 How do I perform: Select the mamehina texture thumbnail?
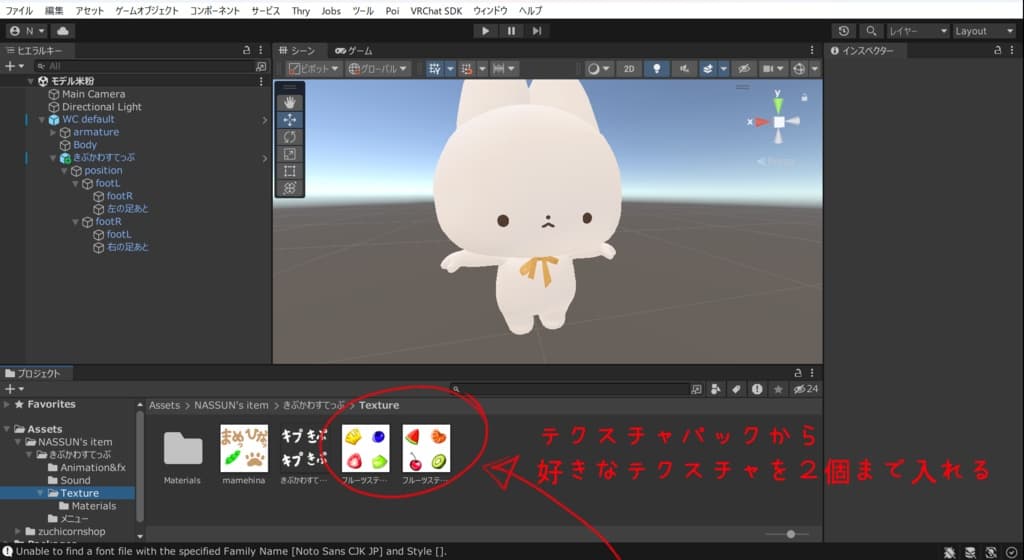pyautogui.click(x=245, y=448)
